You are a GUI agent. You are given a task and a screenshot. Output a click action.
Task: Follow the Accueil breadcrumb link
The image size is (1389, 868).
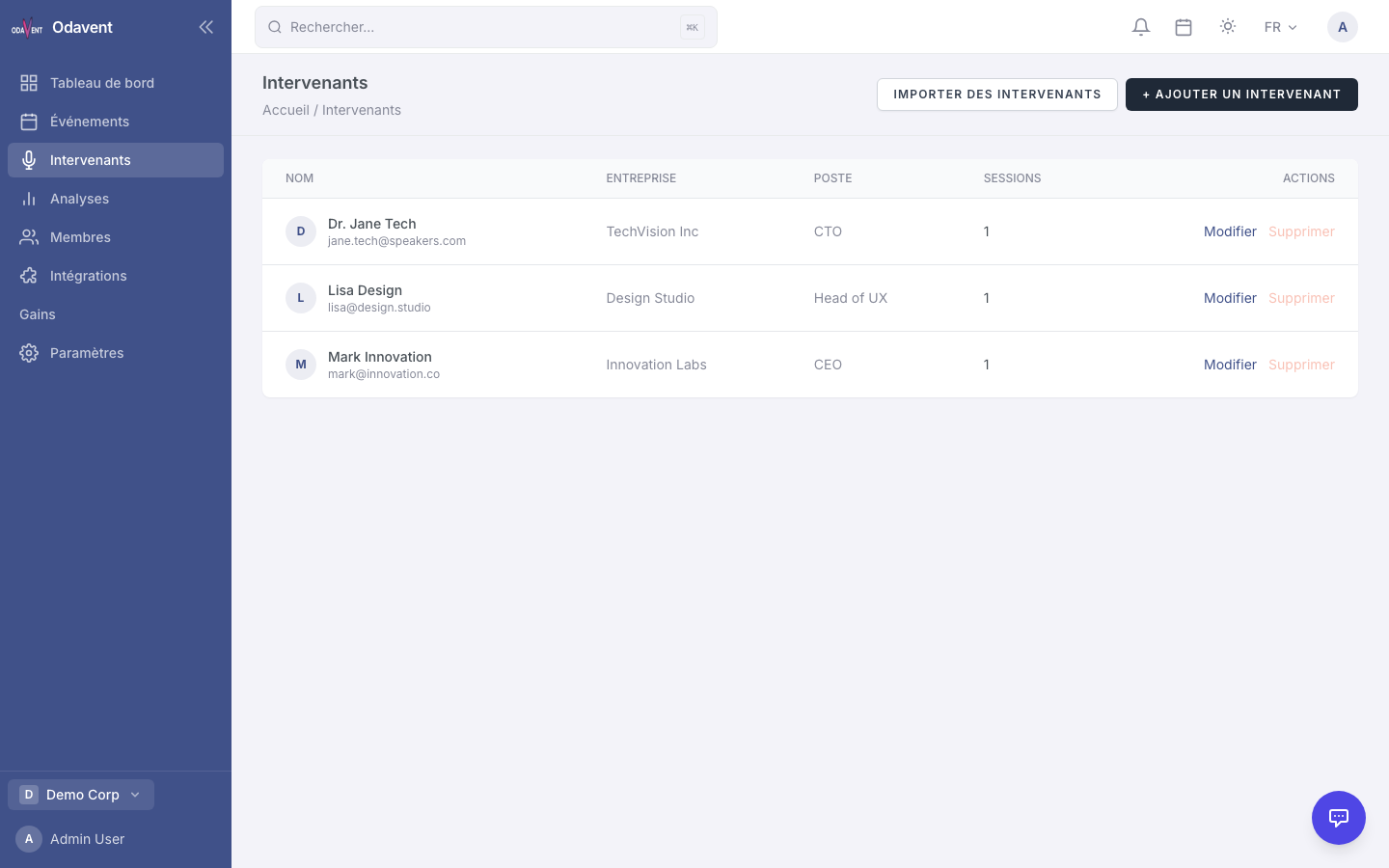(x=286, y=110)
